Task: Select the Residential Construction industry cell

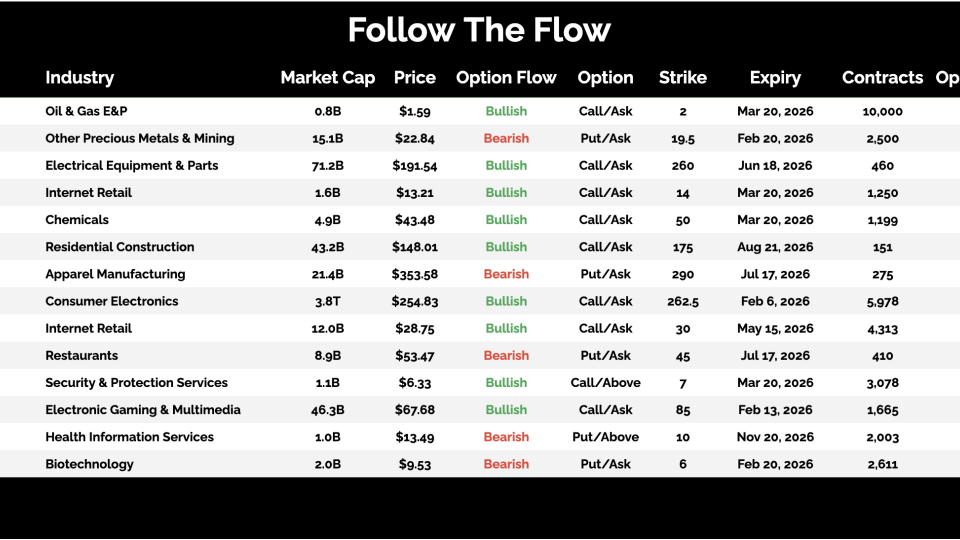Action: tap(120, 247)
